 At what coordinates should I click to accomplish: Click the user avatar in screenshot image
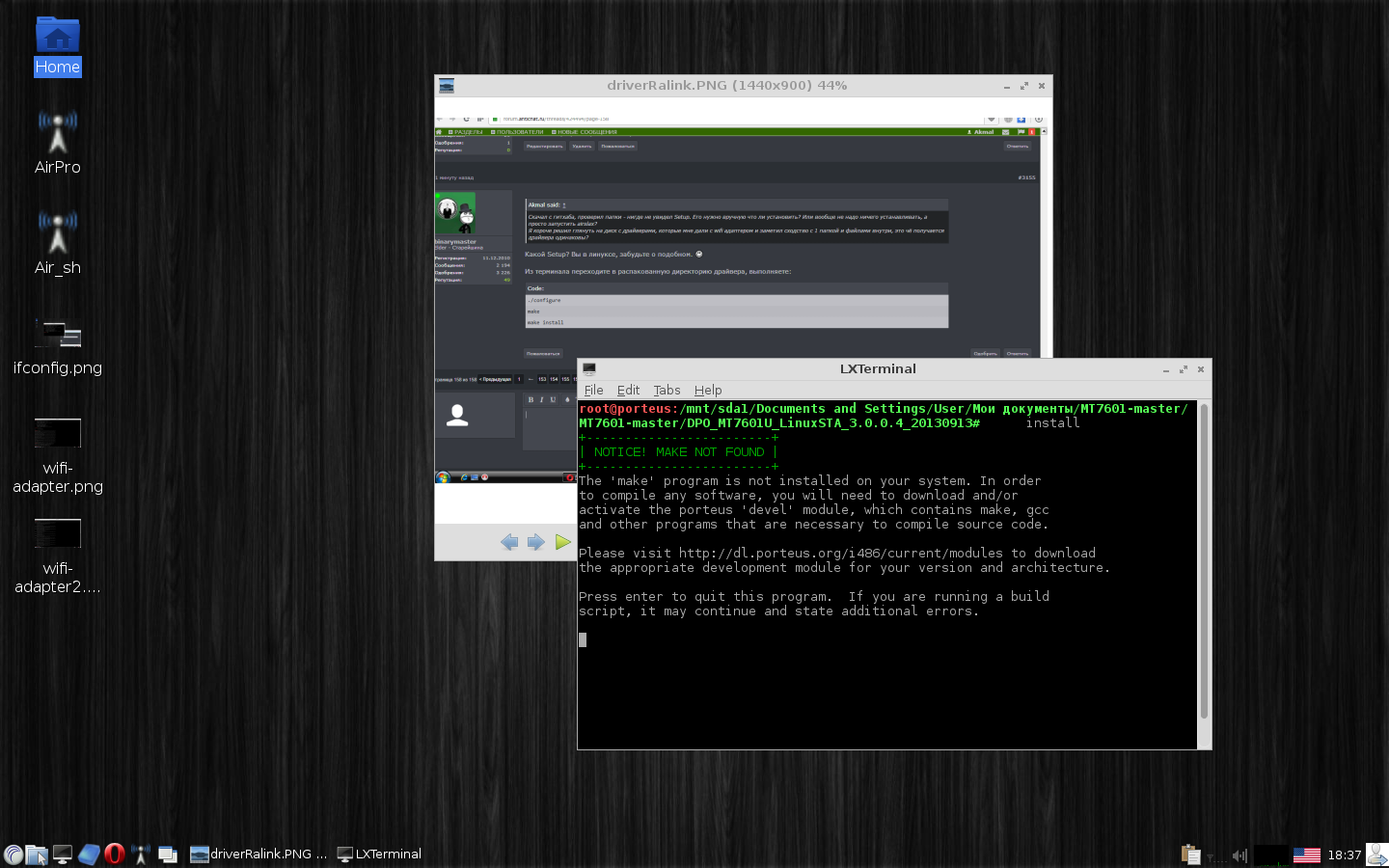tap(455, 213)
